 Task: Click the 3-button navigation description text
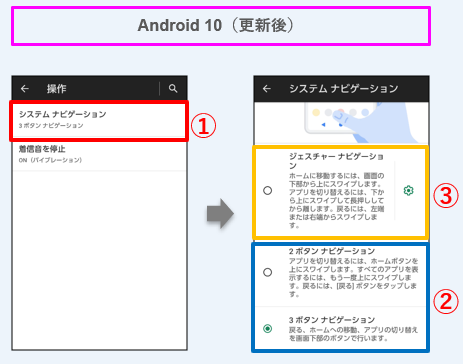(353, 334)
